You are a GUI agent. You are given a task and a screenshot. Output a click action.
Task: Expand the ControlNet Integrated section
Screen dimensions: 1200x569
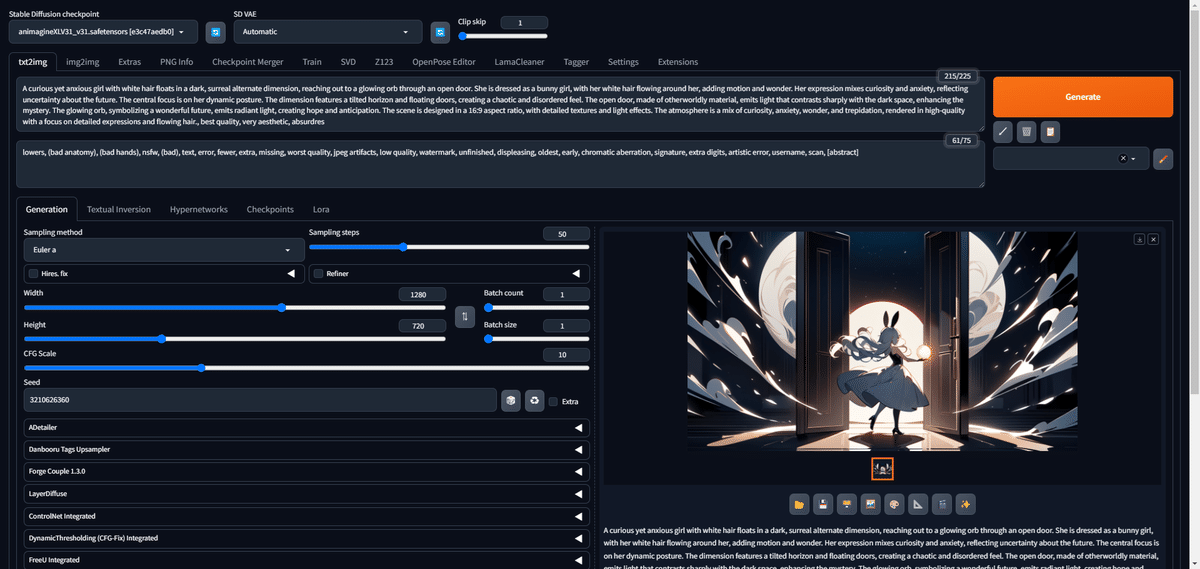click(306, 516)
